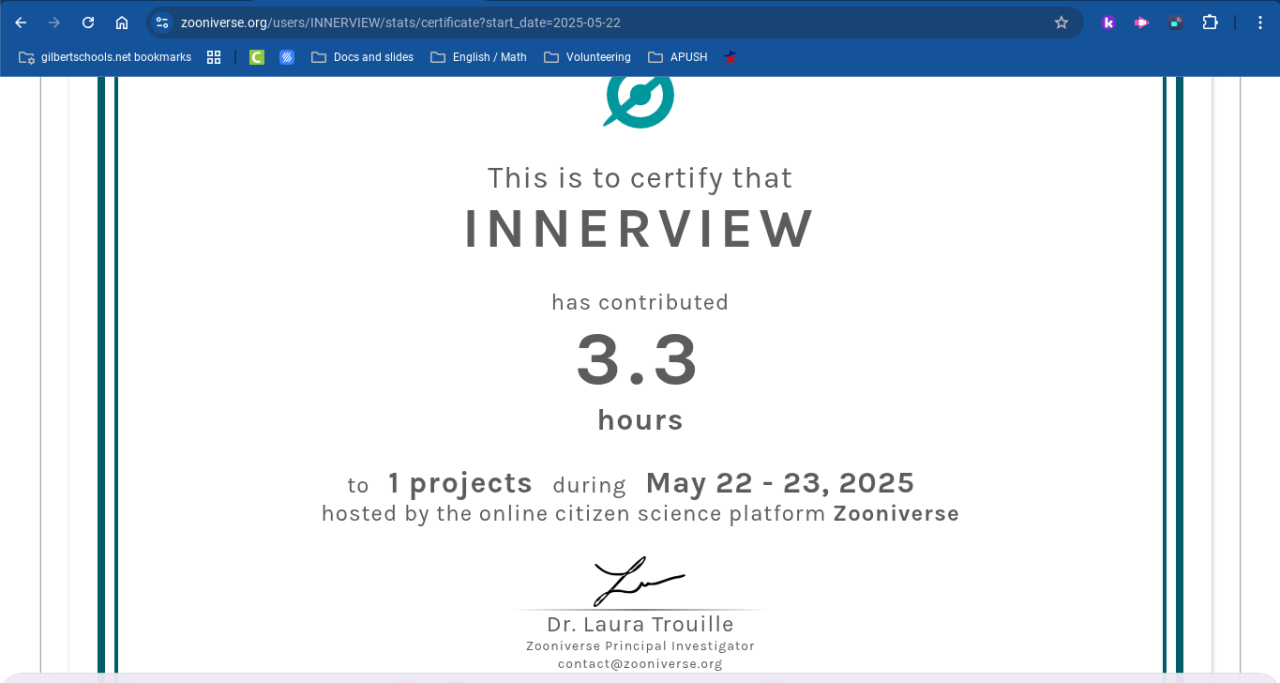Image resolution: width=1280 pixels, height=683 pixels.
Task: Click the round multicolor extension icon
Action: tap(1176, 22)
